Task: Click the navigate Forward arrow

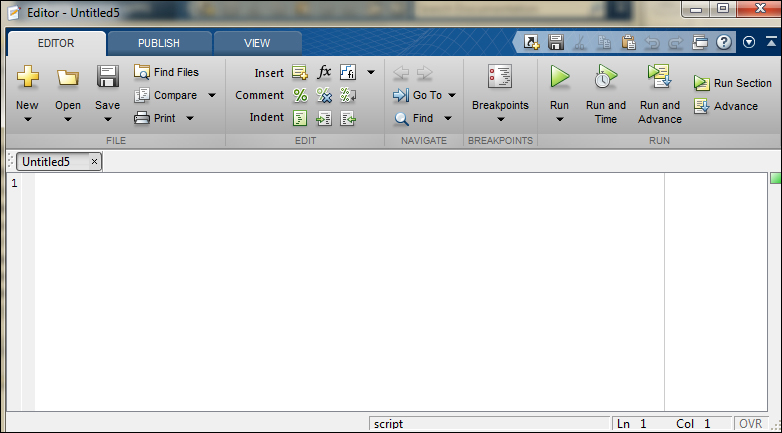Action: [424, 73]
